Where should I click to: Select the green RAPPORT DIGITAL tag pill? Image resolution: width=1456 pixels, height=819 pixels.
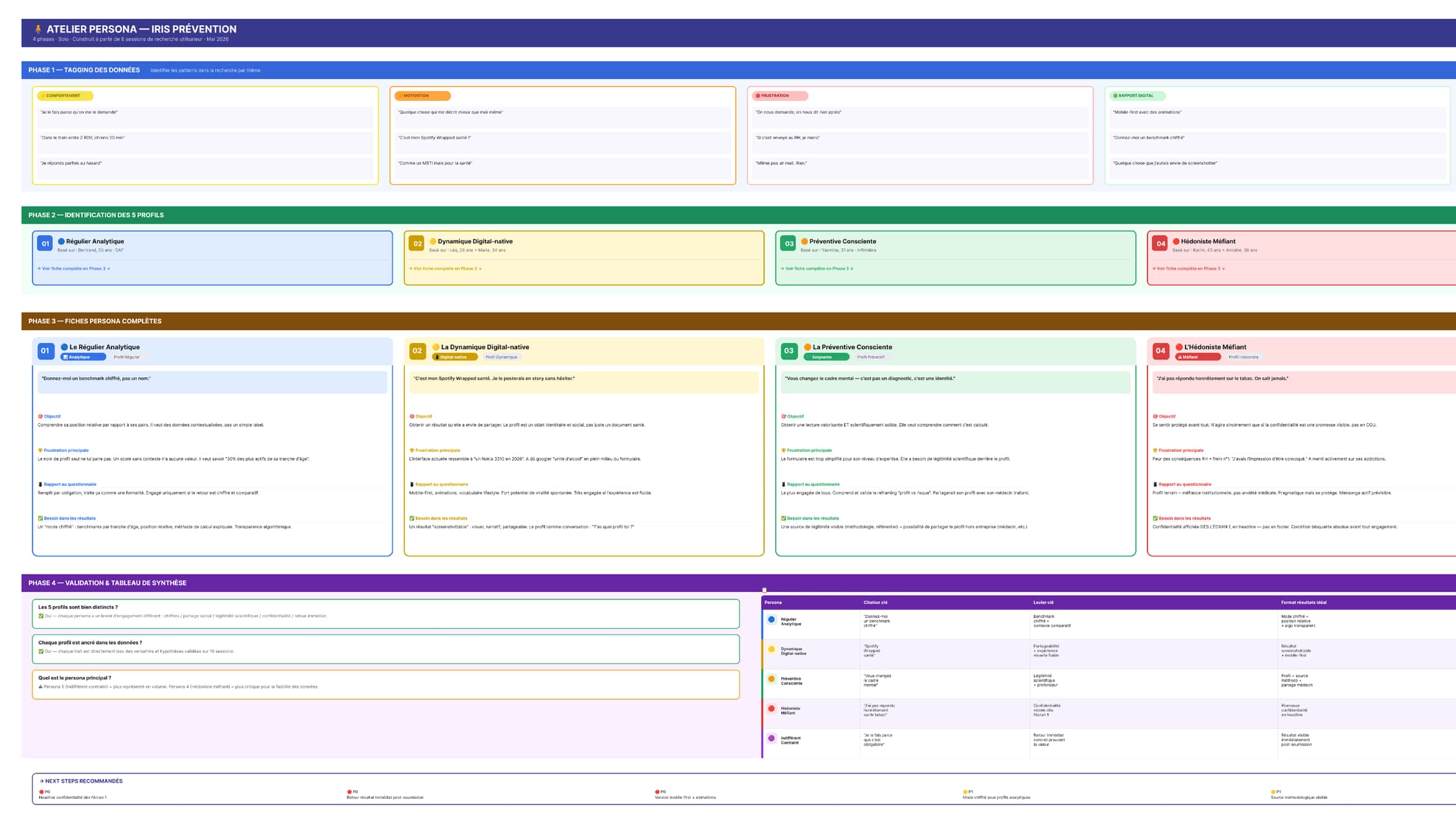click(1137, 96)
